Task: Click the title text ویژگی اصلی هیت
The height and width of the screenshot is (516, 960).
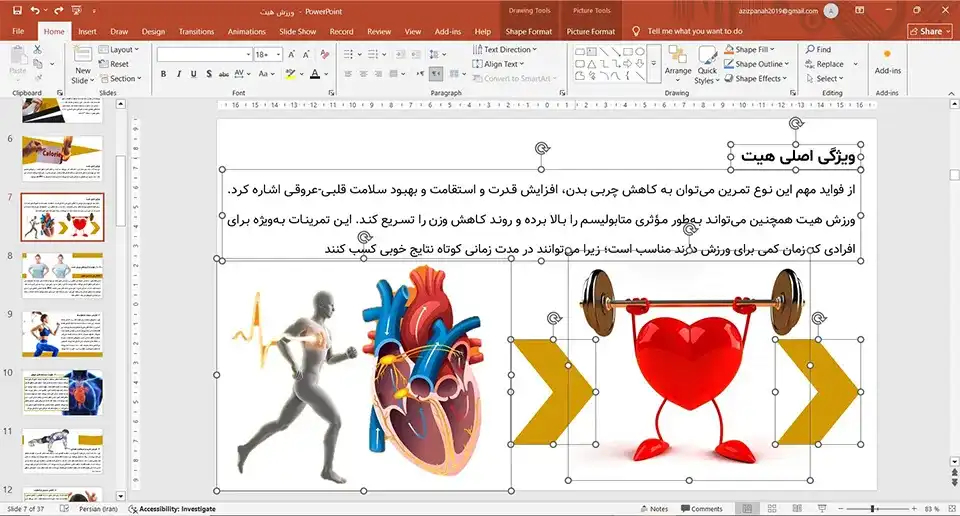Action: click(x=797, y=156)
